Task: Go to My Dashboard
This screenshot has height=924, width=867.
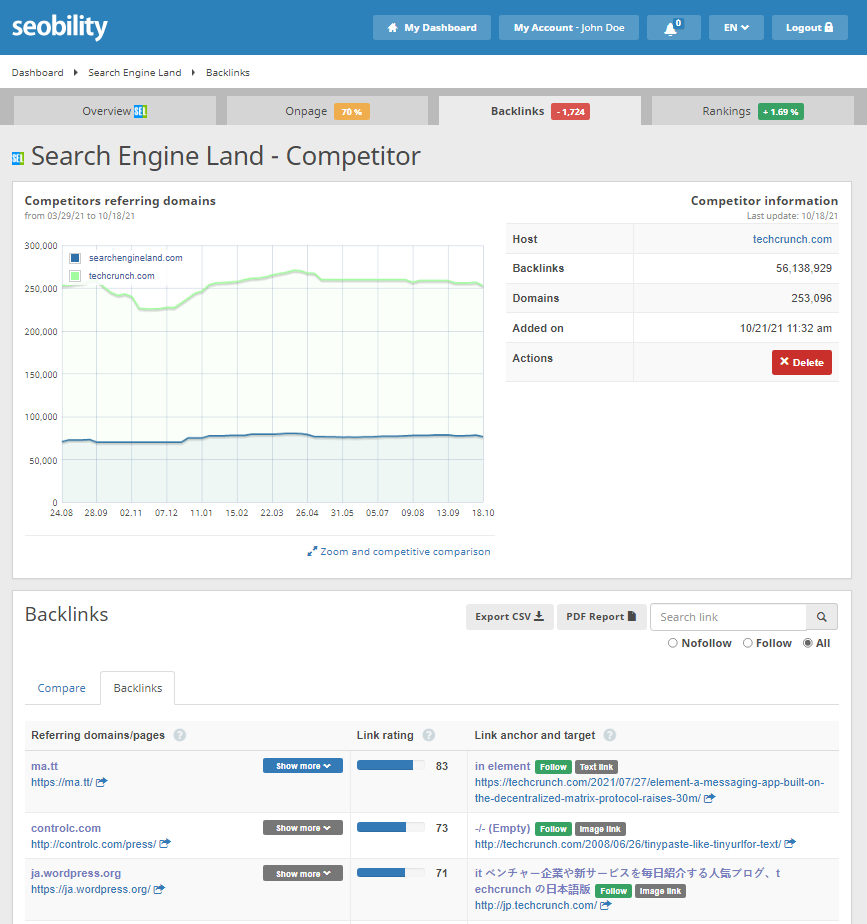Action: click(x=431, y=28)
